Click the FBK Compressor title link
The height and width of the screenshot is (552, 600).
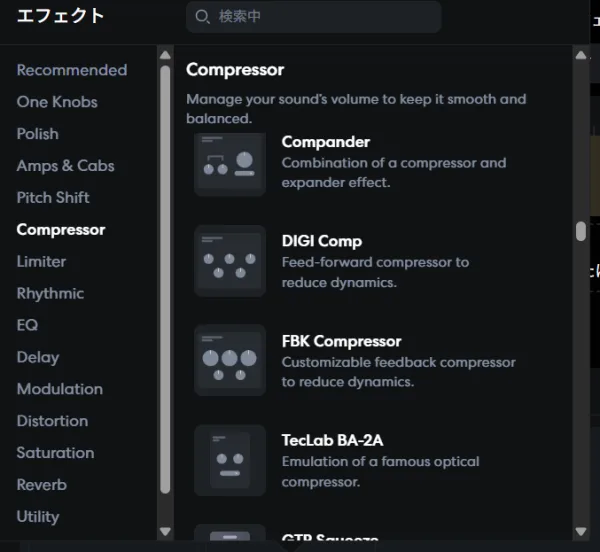tap(341, 341)
